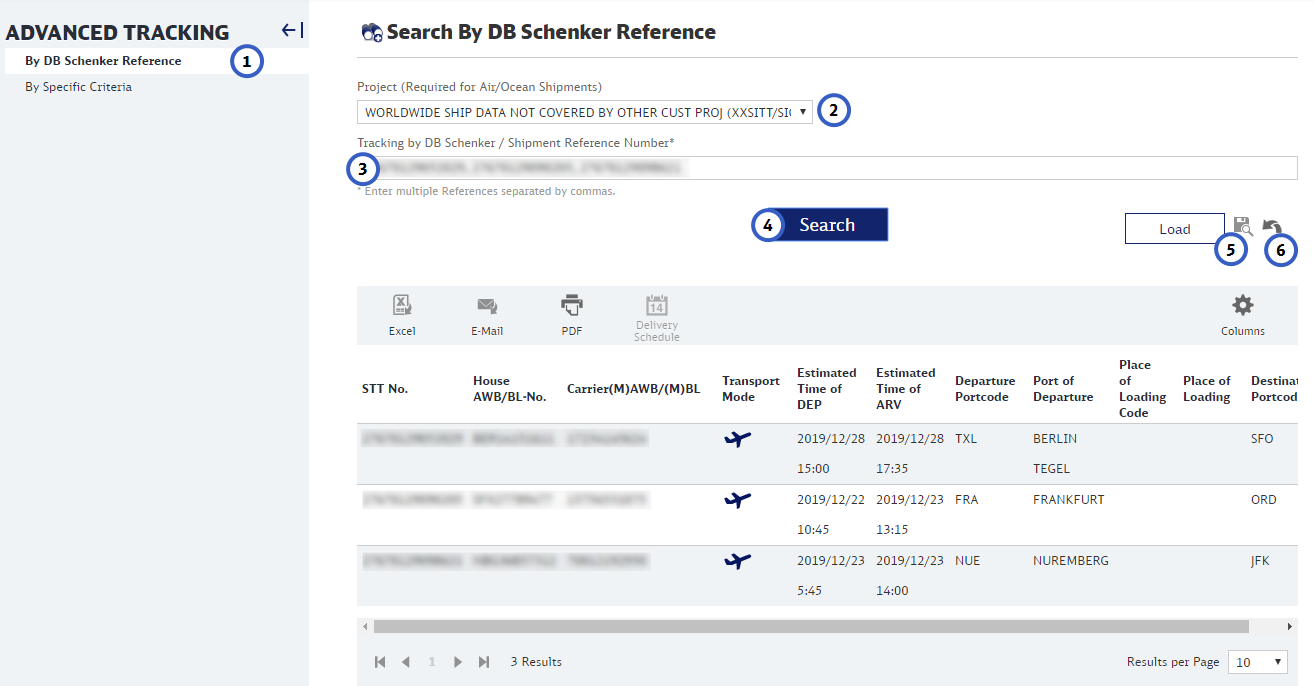The width and height of the screenshot is (1314, 686).
Task: Go to the previous results page
Action: 406,662
